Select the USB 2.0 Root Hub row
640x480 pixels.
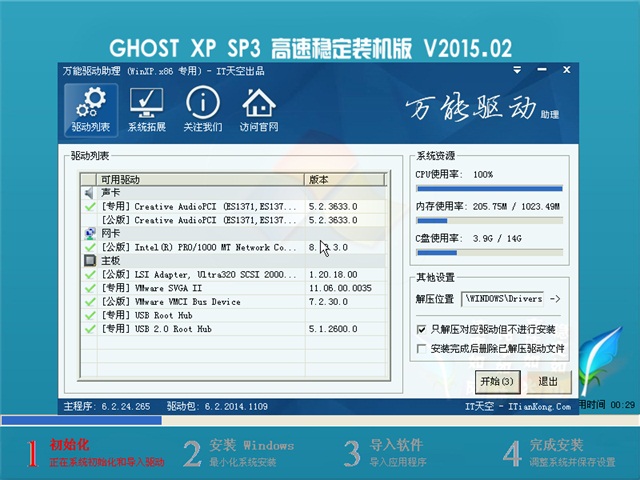[x=198, y=328]
